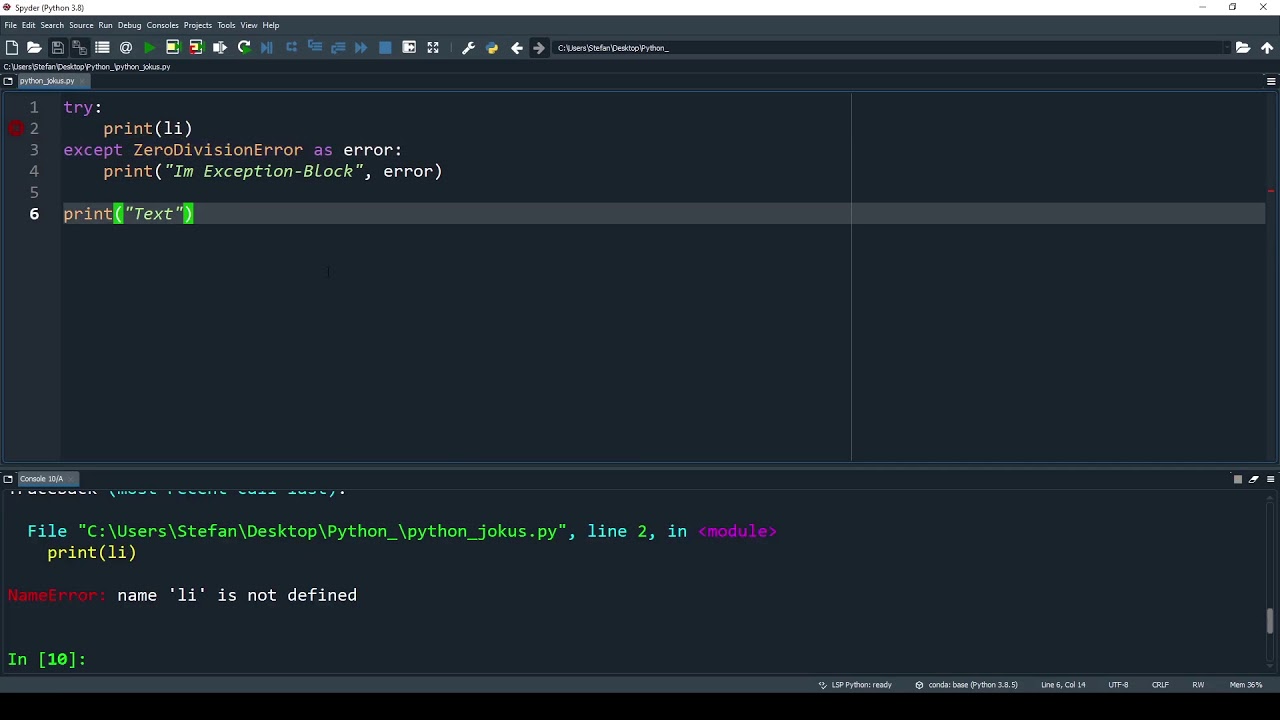Interrupt kernel with console stop square
Image resolution: width=1280 pixels, height=720 pixels.
(1237, 479)
